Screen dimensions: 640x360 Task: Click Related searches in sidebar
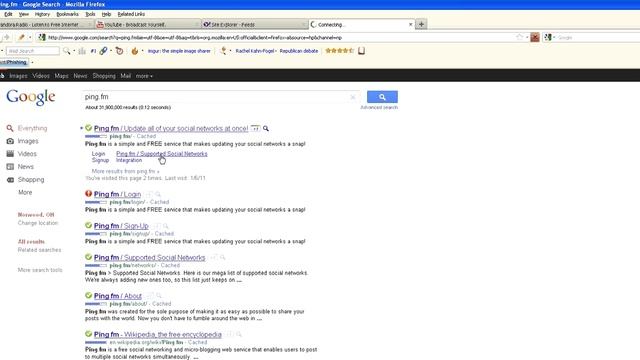click(x=39, y=250)
